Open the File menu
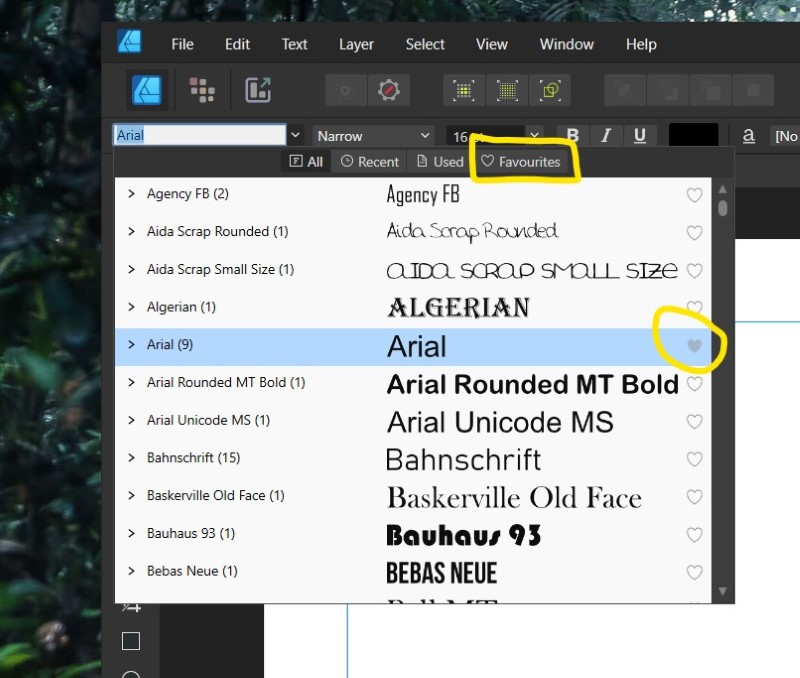The height and width of the screenshot is (678, 800). point(182,44)
